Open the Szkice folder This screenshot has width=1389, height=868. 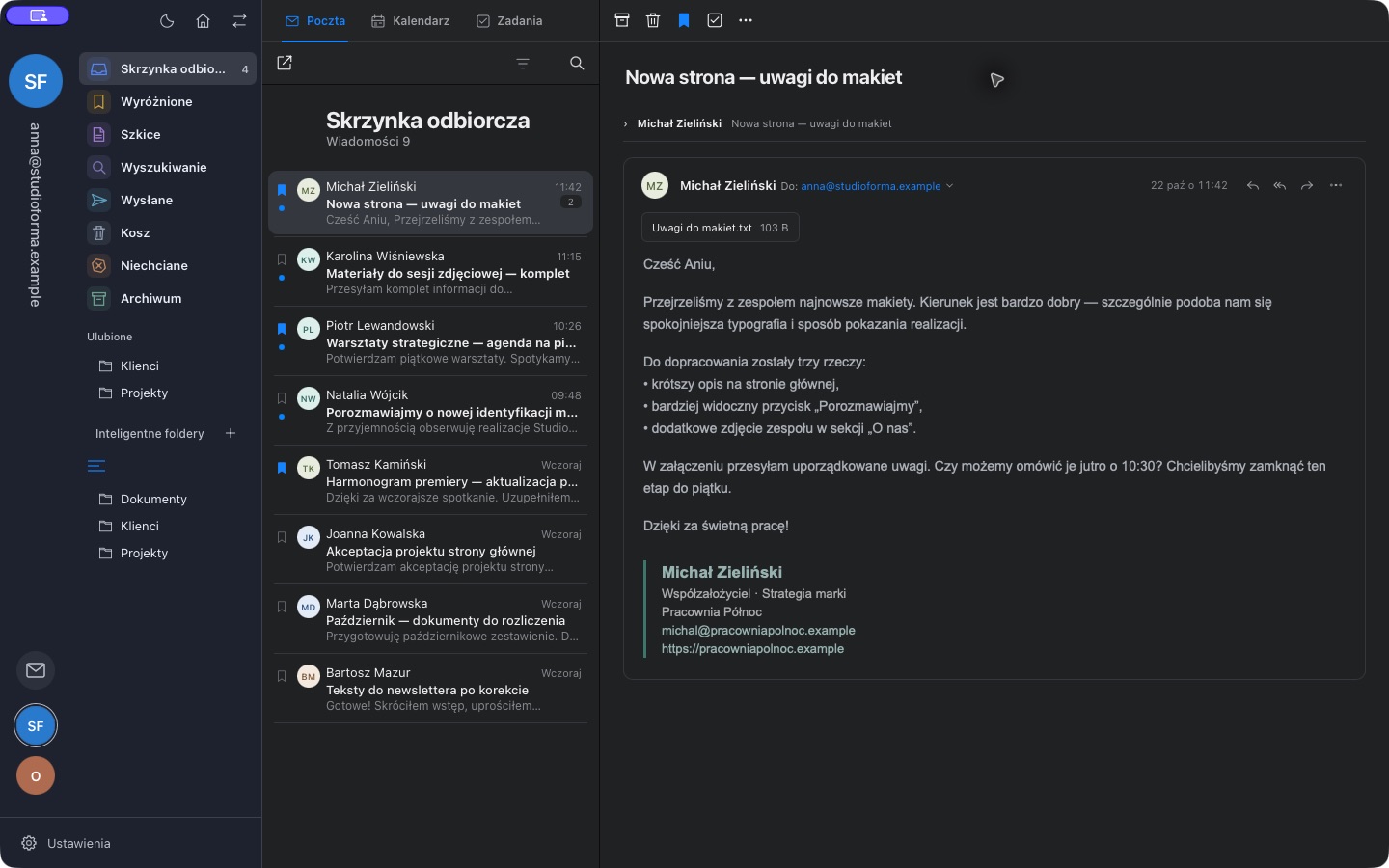[x=168, y=134]
